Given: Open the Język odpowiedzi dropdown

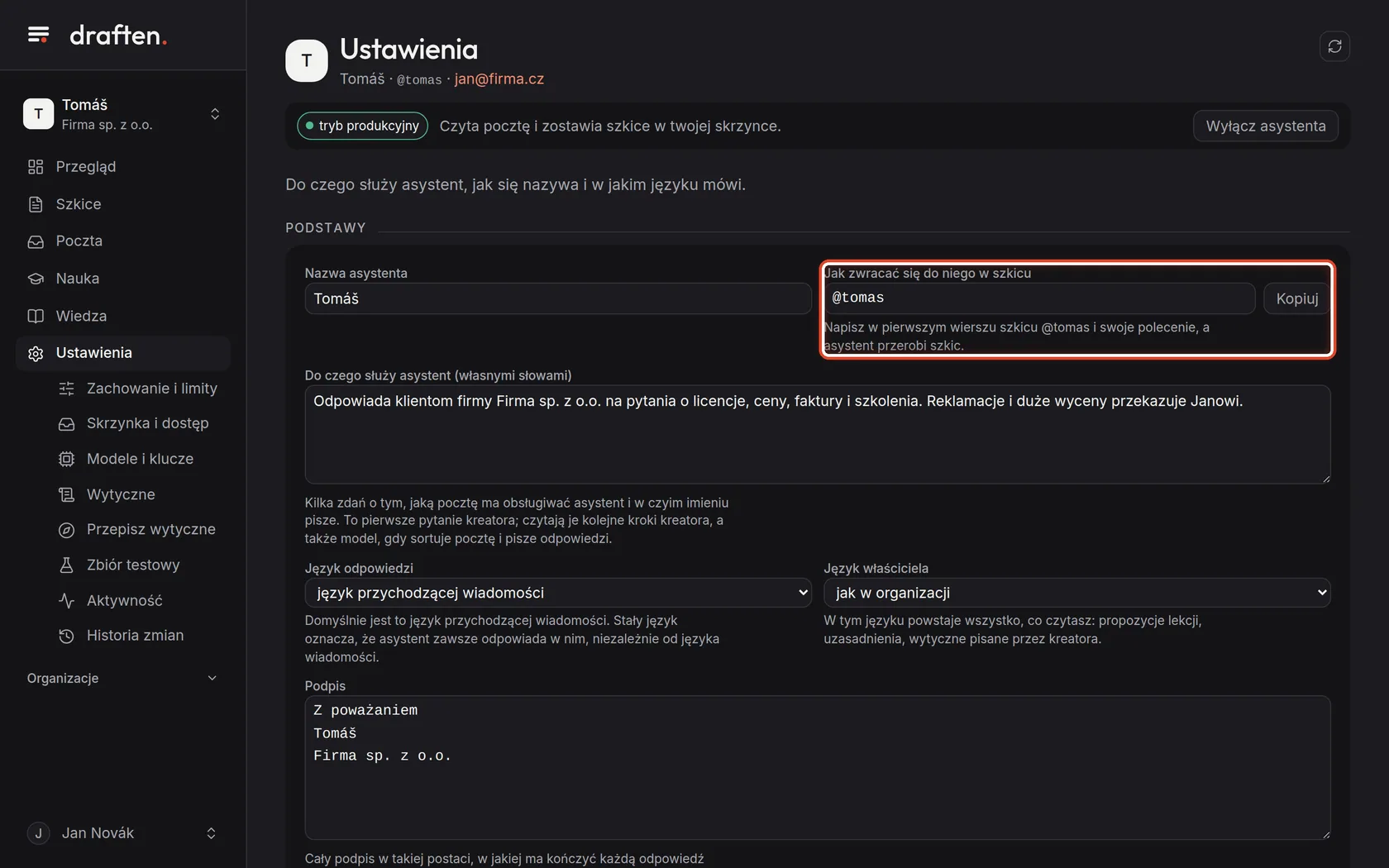Looking at the screenshot, I should [558, 593].
